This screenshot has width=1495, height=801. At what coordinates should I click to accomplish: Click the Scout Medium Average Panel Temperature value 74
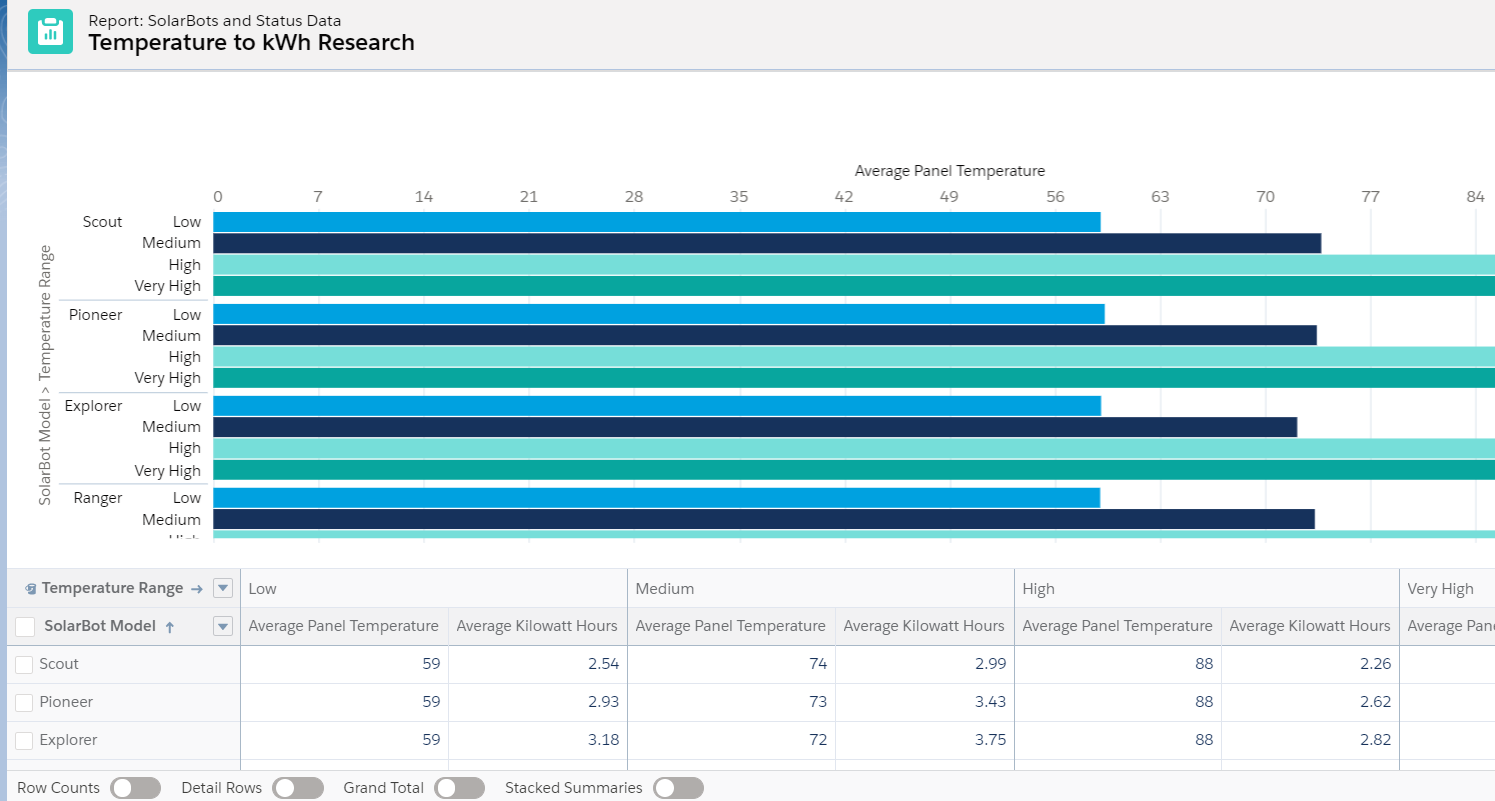(817, 664)
